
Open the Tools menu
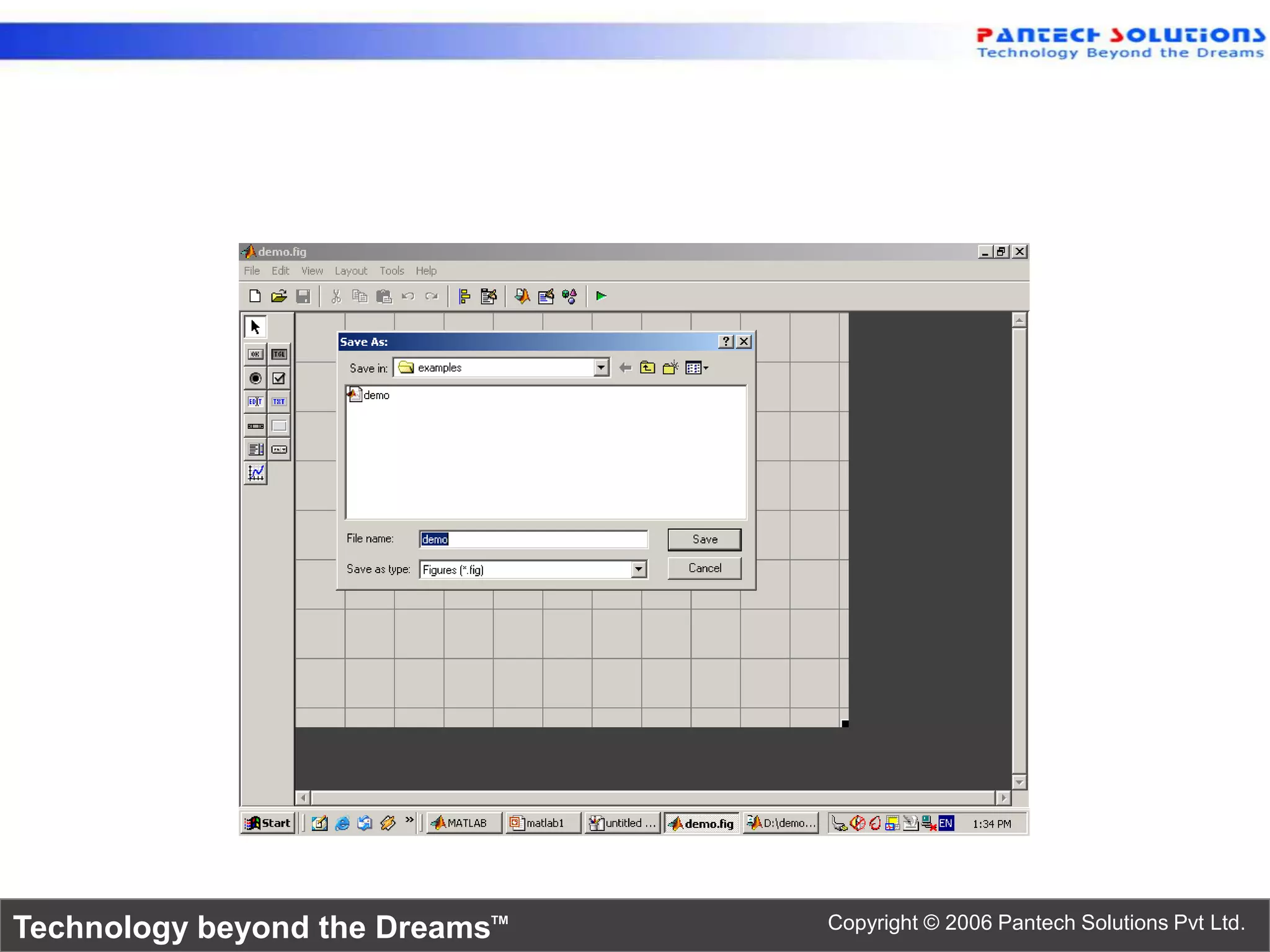pyautogui.click(x=391, y=271)
